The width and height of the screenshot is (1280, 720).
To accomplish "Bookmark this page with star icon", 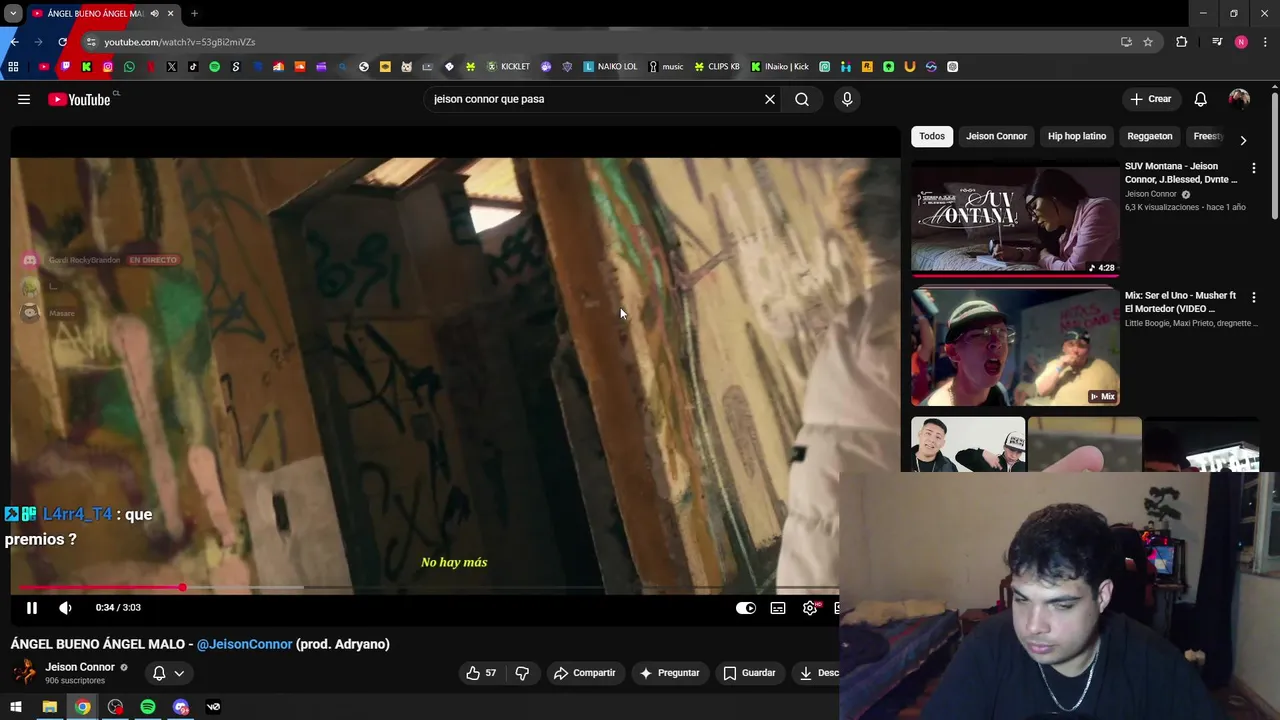I will click(x=1148, y=42).
